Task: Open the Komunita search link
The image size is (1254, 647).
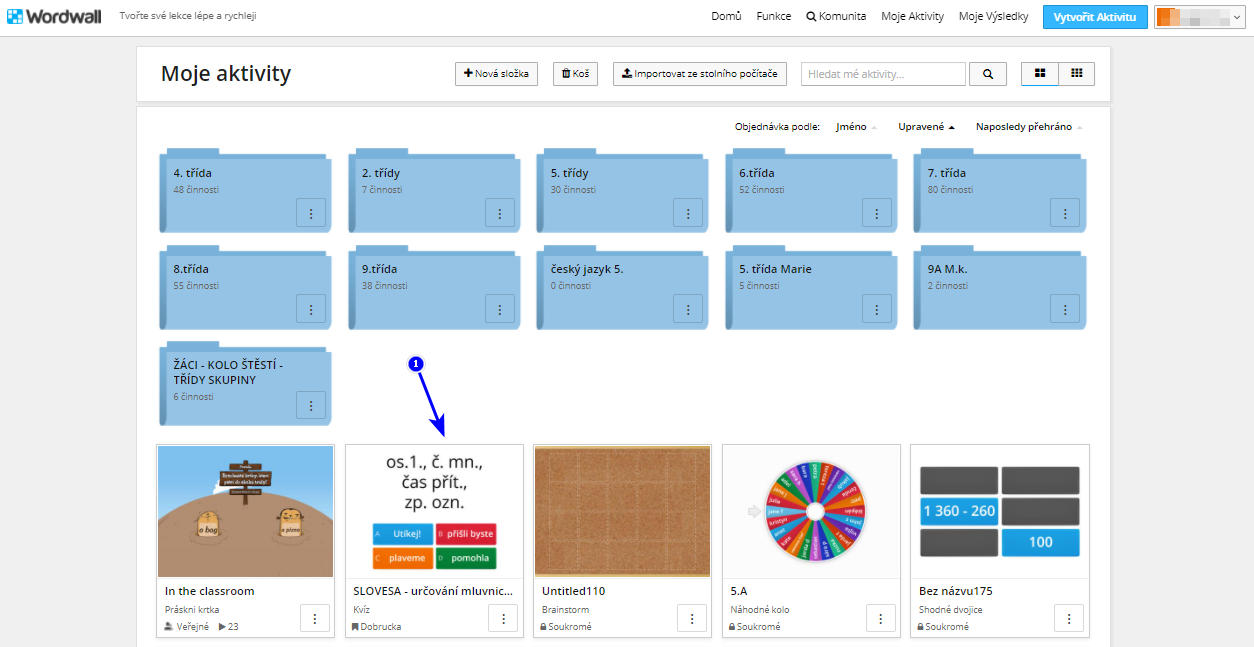Action: pos(836,17)
